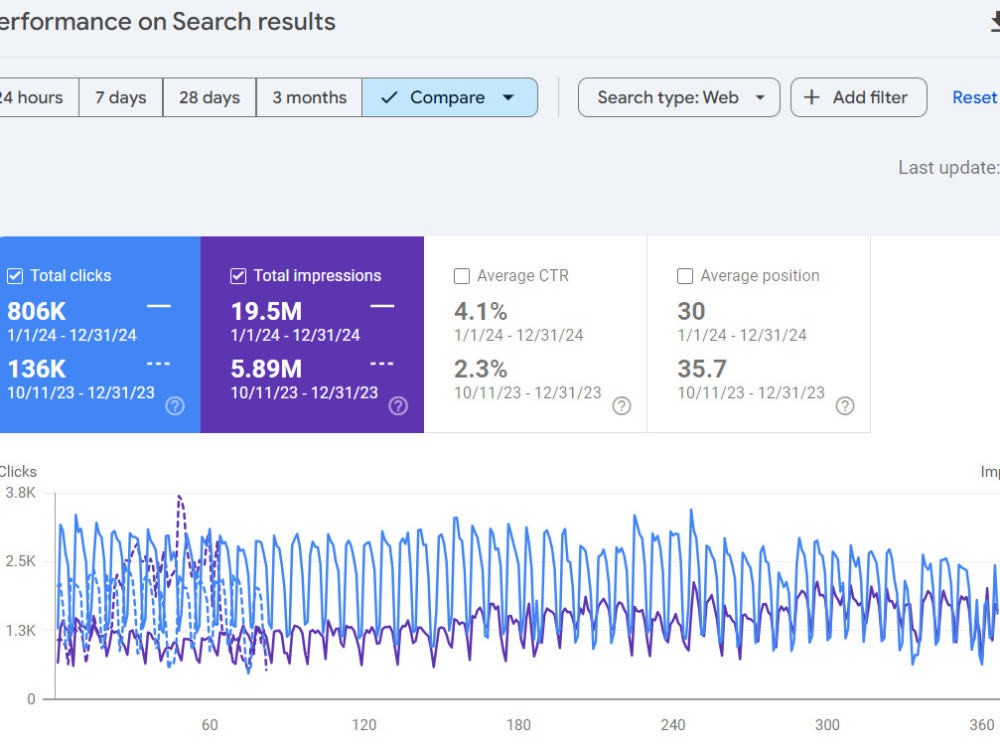Click the Clicks axis label
This screenshot has width=1000, height=751.
click(18, 472)
